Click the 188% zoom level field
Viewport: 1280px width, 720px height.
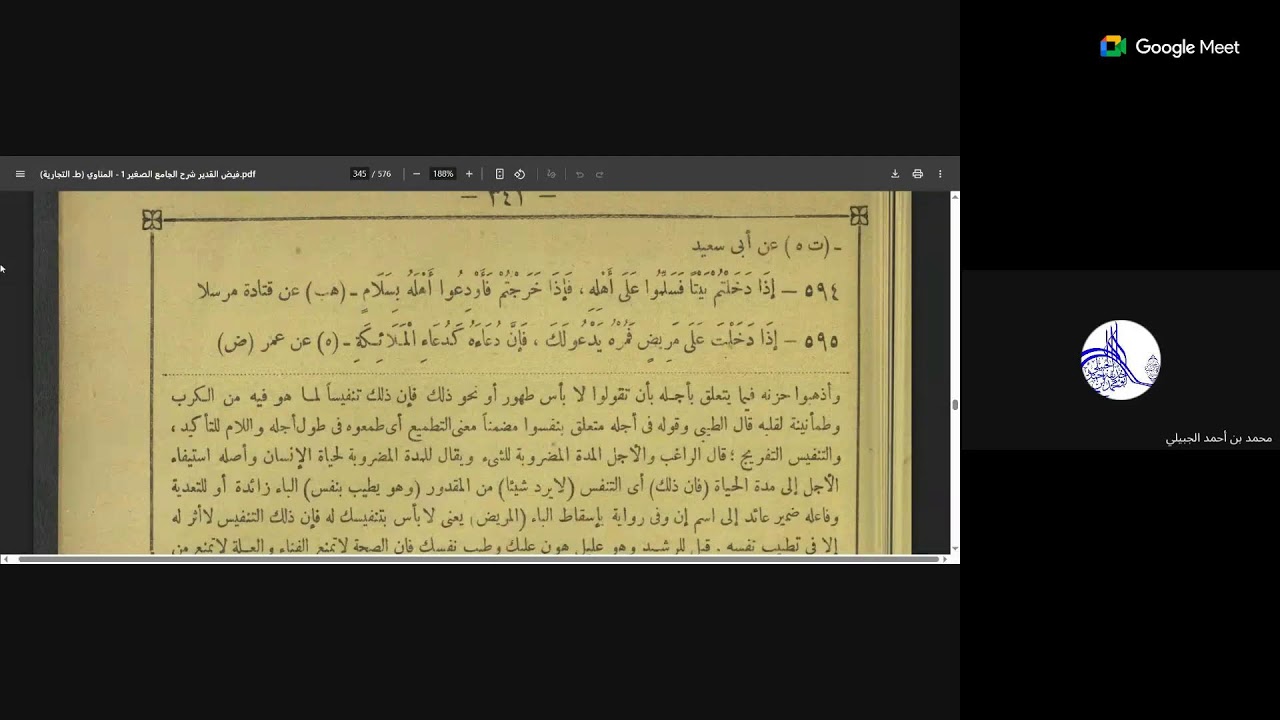tap(443, 174)
